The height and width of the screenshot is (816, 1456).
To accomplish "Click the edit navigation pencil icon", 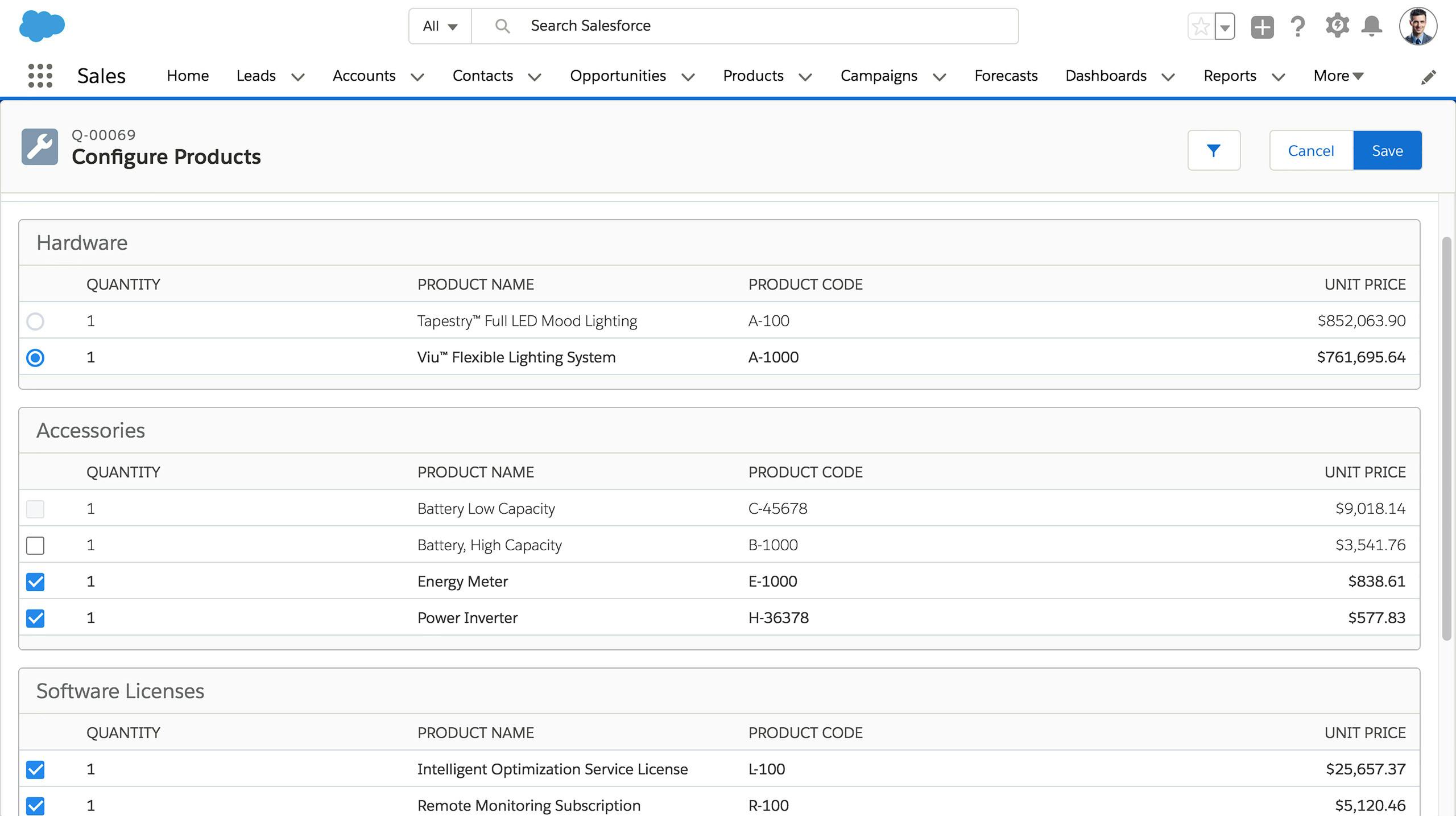I will pyautogui.click(x=1428, y=77).
